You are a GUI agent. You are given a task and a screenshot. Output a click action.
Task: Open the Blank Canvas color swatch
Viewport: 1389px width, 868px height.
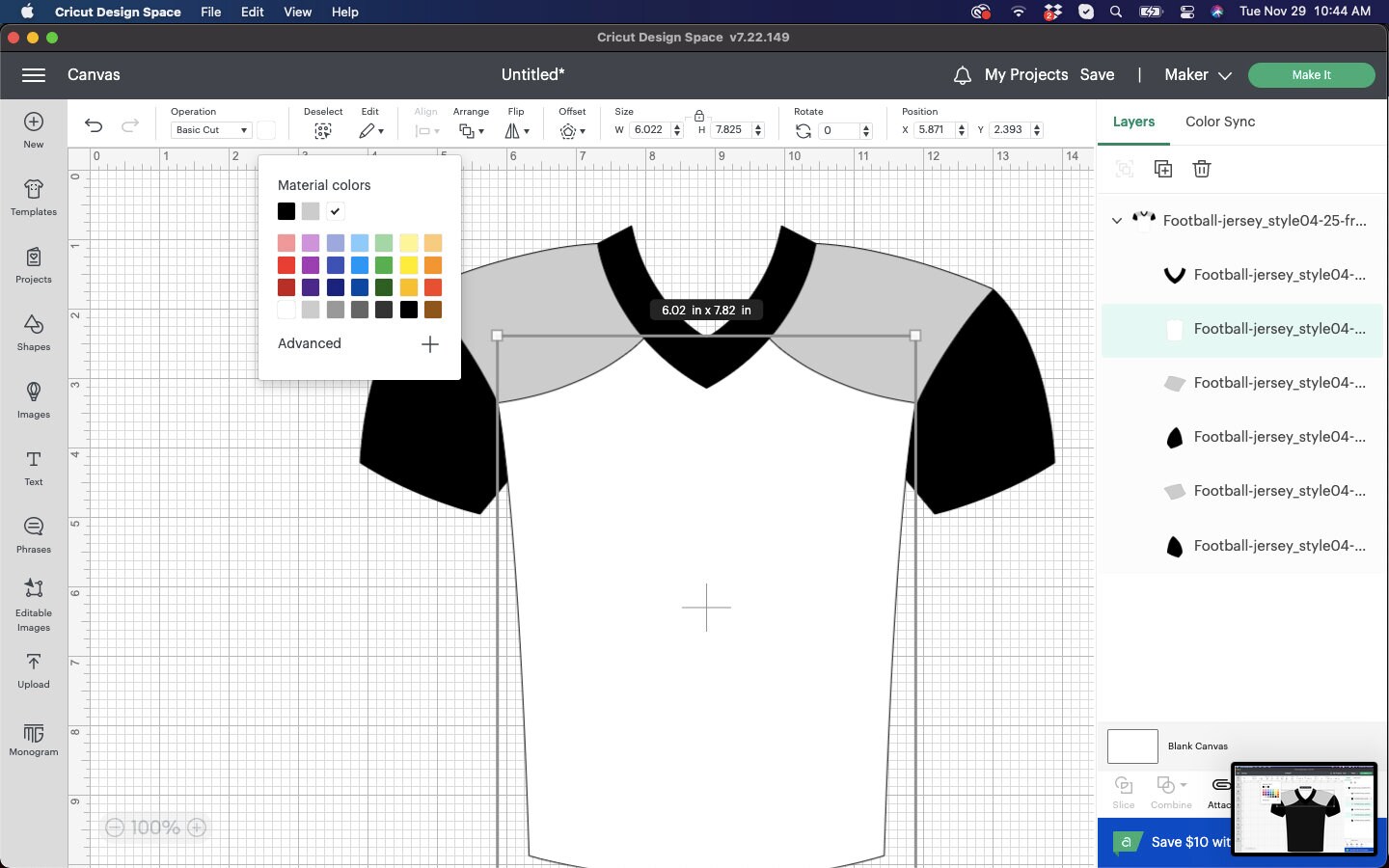coord(1132,746)
